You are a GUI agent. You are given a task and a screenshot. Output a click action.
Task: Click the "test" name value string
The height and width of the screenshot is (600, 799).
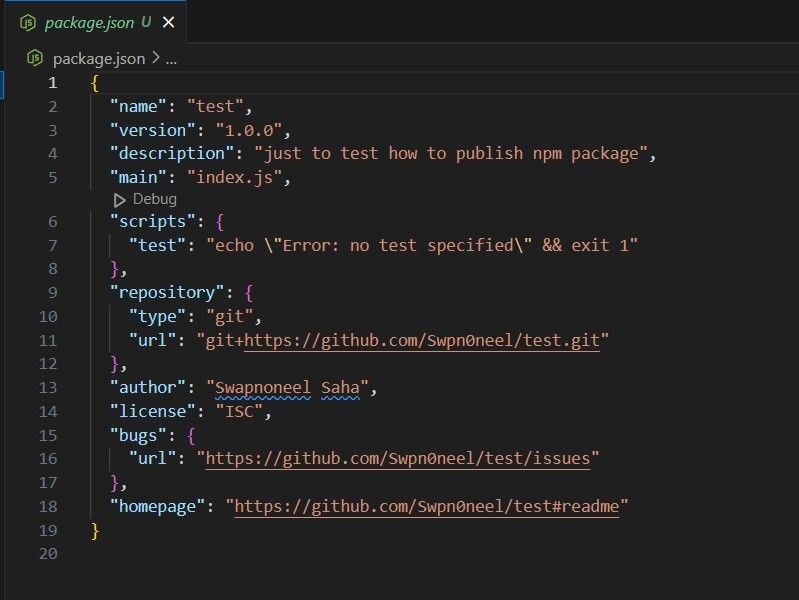[215, 106]
